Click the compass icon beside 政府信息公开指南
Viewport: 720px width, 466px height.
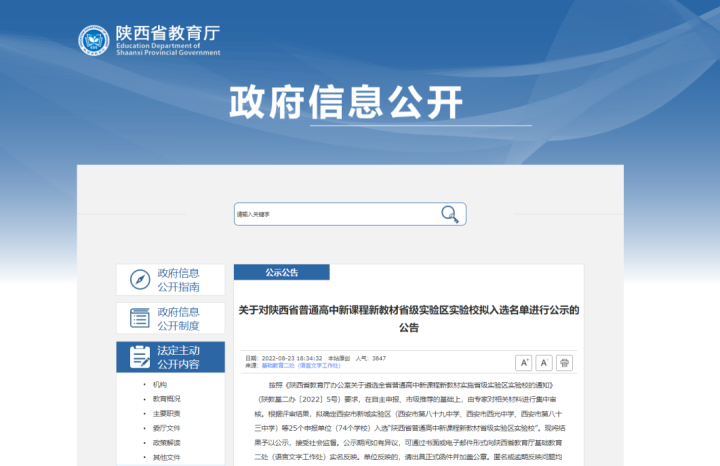tap(140, 279)
